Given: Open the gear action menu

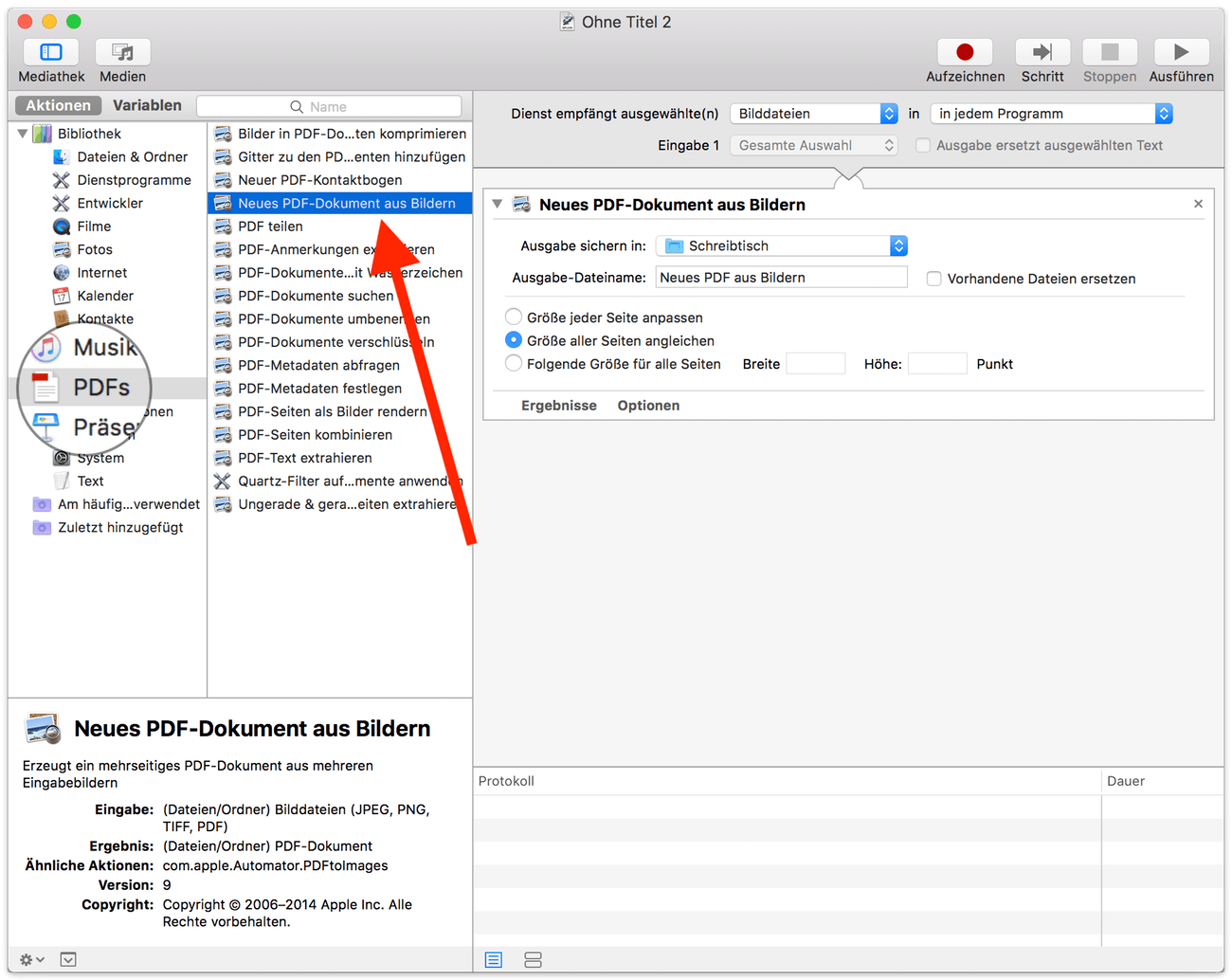Looking at the screenshot, I should click(31, 959).
